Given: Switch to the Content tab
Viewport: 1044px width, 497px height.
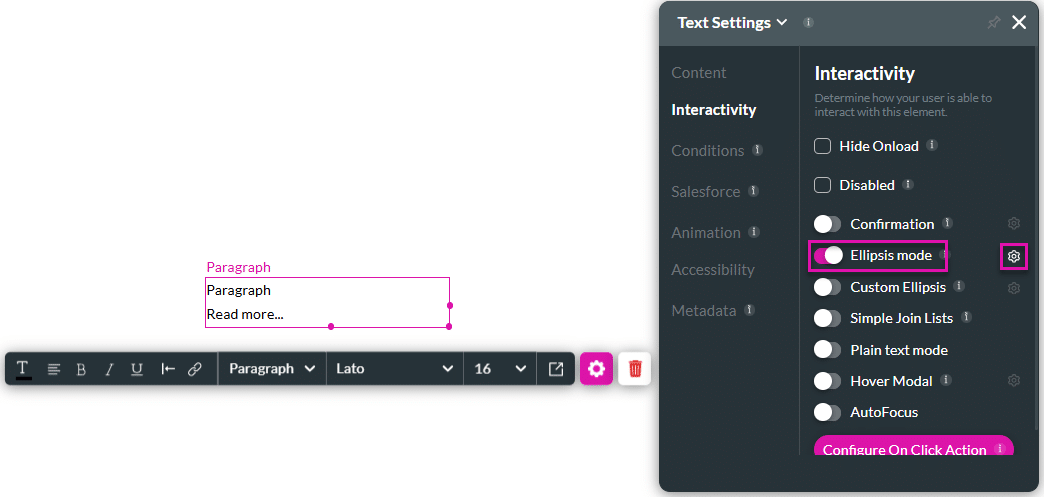Looking at the screenshot, I should pyautogui.click(x=699, y=73).
